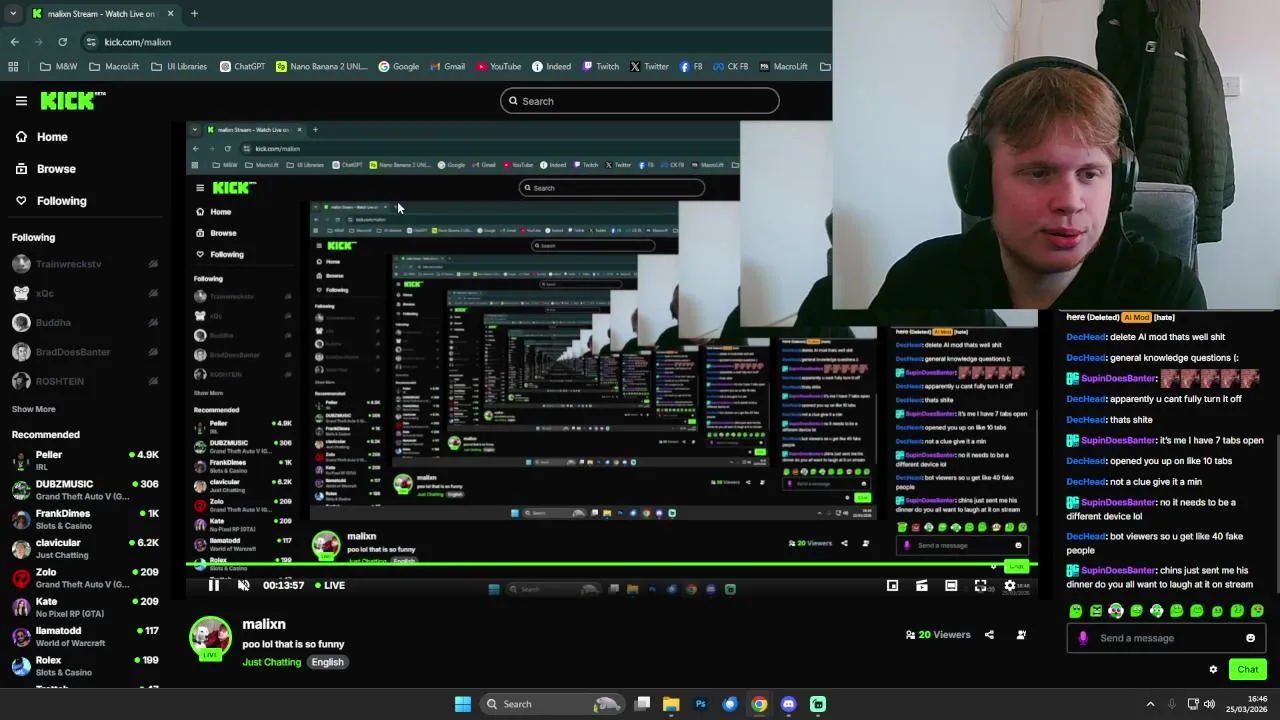1280x720 pixels.
Task: Open the Peller recommended channel
Action: 85,460
